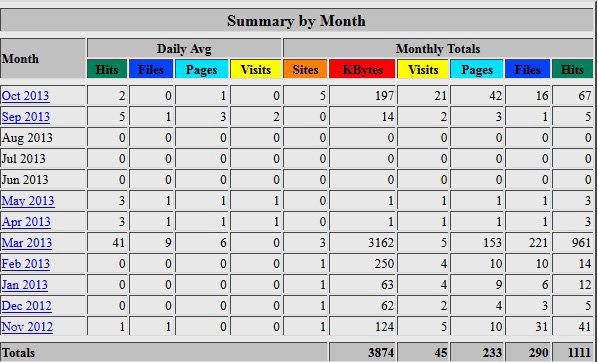The height and width of the screenshot is (362, 598).
Task: Click the Mar 2013 daily Hits value 41
Action: (119, 243)
